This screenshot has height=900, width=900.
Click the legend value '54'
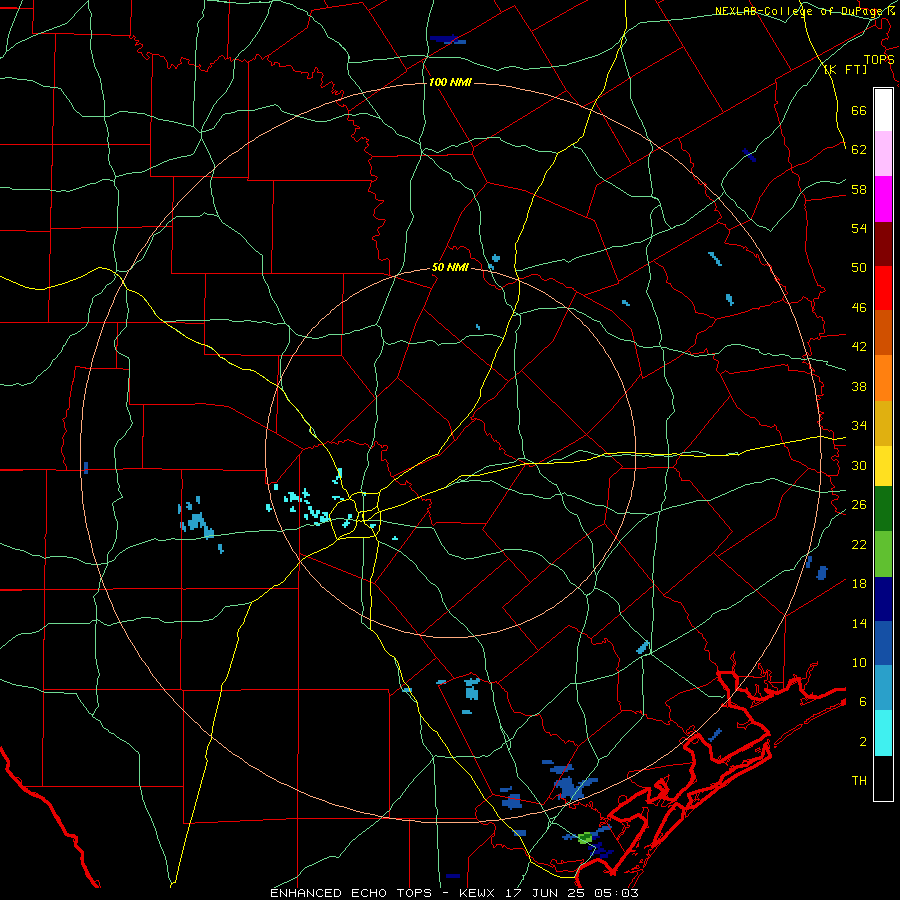click(x=859, y=228)
